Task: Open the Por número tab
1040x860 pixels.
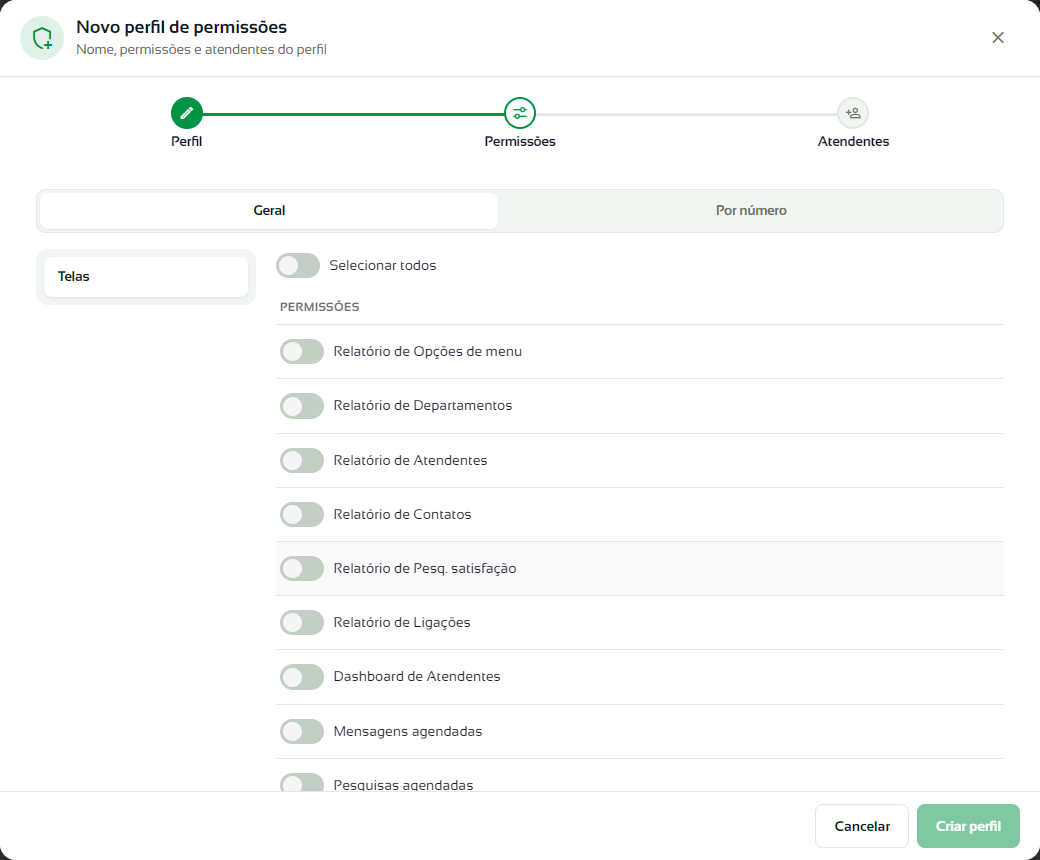Action: (x=751, y=211)
